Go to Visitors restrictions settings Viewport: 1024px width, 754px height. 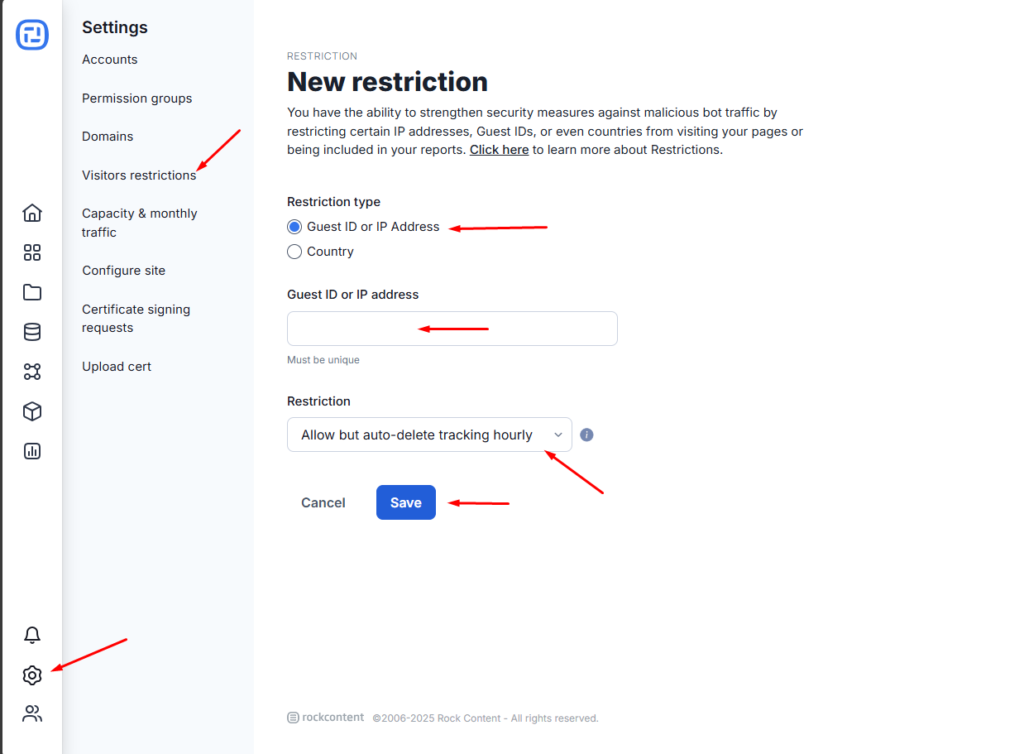click(x=139, y=175)
